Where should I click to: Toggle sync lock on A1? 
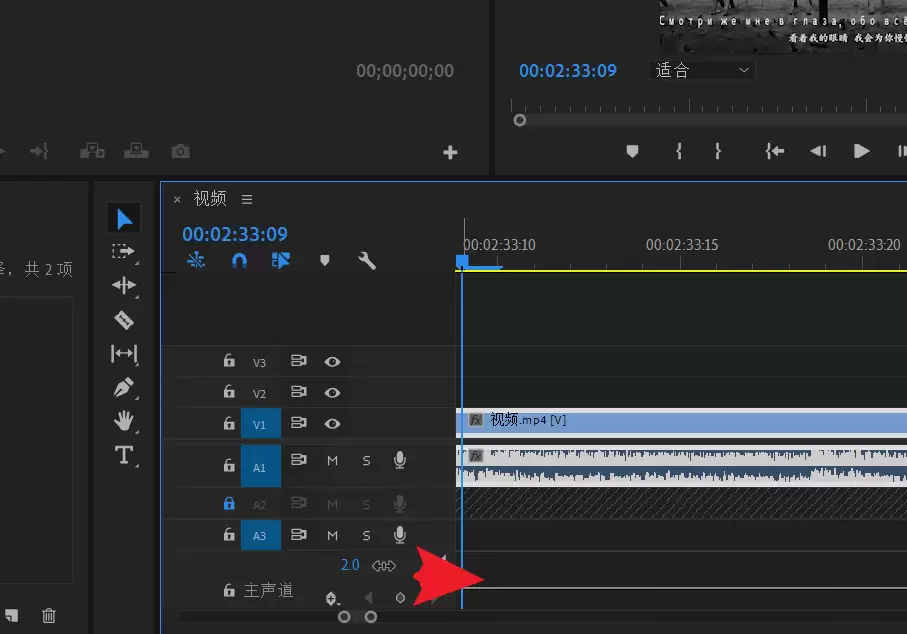[298, 460]
